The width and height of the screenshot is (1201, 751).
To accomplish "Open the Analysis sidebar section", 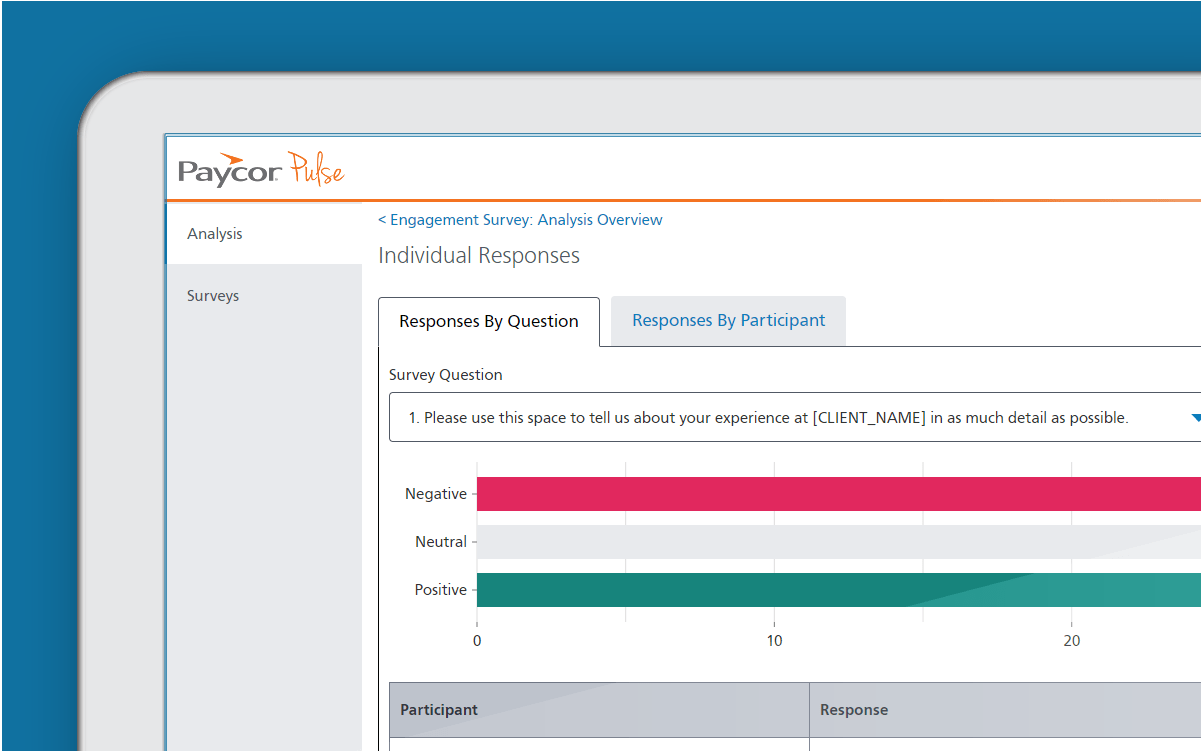I will [264, 233].
